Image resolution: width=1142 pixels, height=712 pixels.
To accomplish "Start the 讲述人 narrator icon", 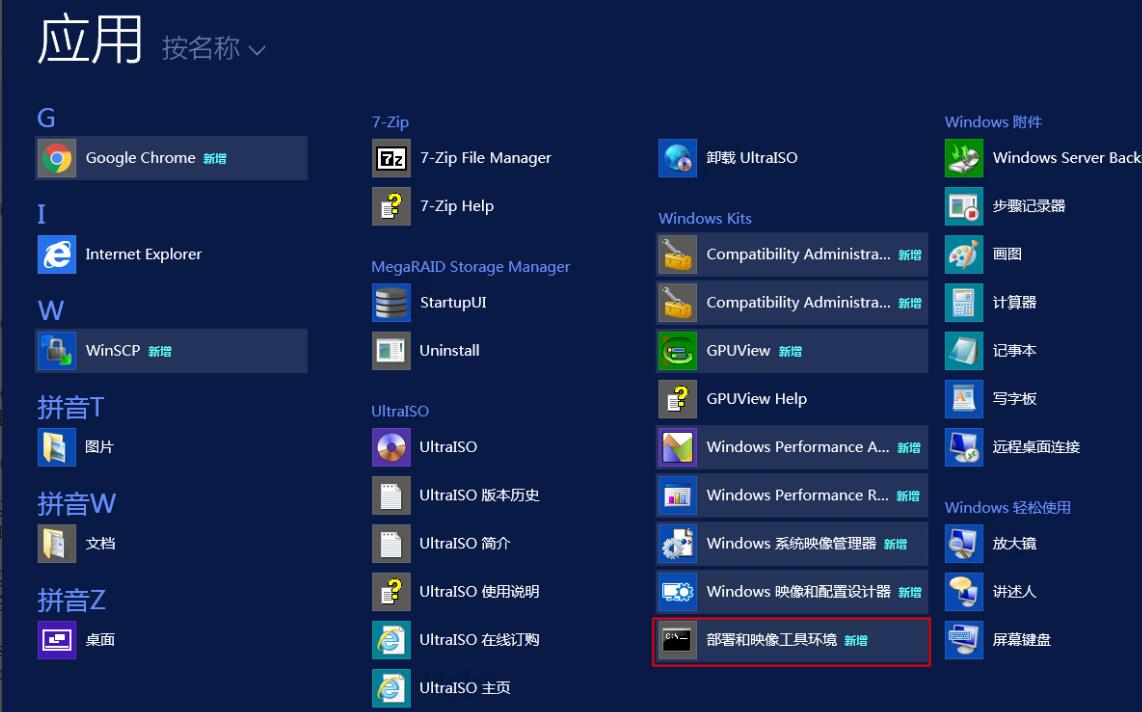I will pos(964,592).
